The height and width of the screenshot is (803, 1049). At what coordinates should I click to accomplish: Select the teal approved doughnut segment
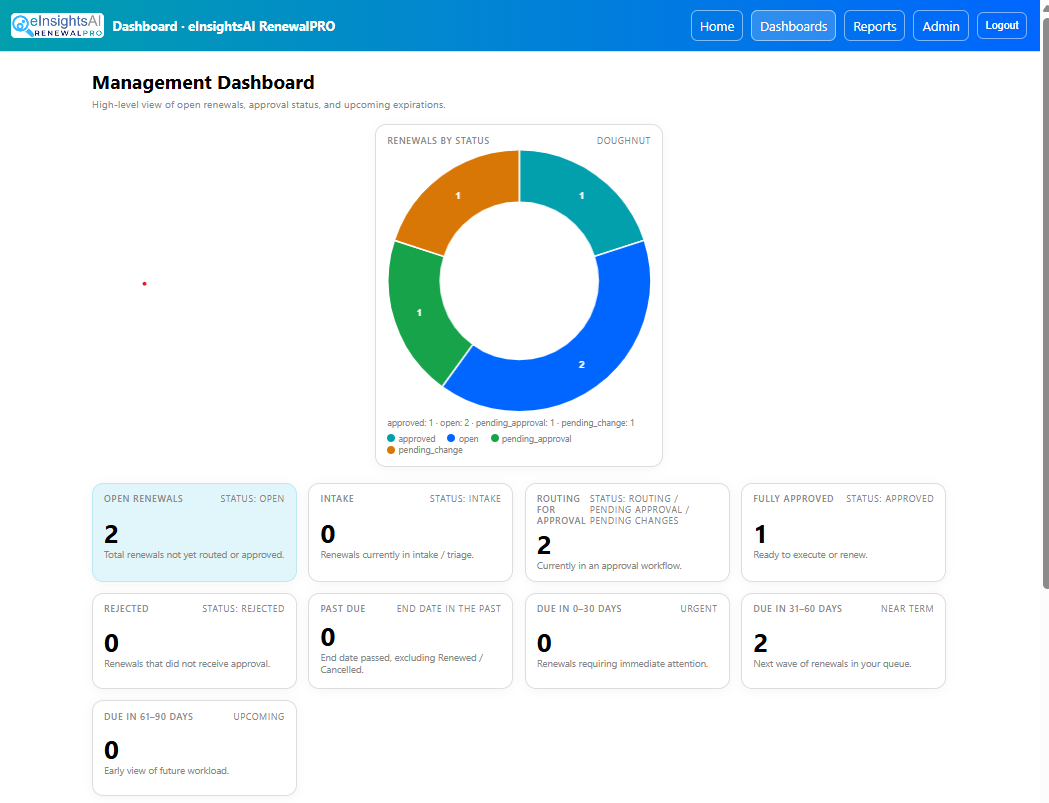click(x=581, y=196)
